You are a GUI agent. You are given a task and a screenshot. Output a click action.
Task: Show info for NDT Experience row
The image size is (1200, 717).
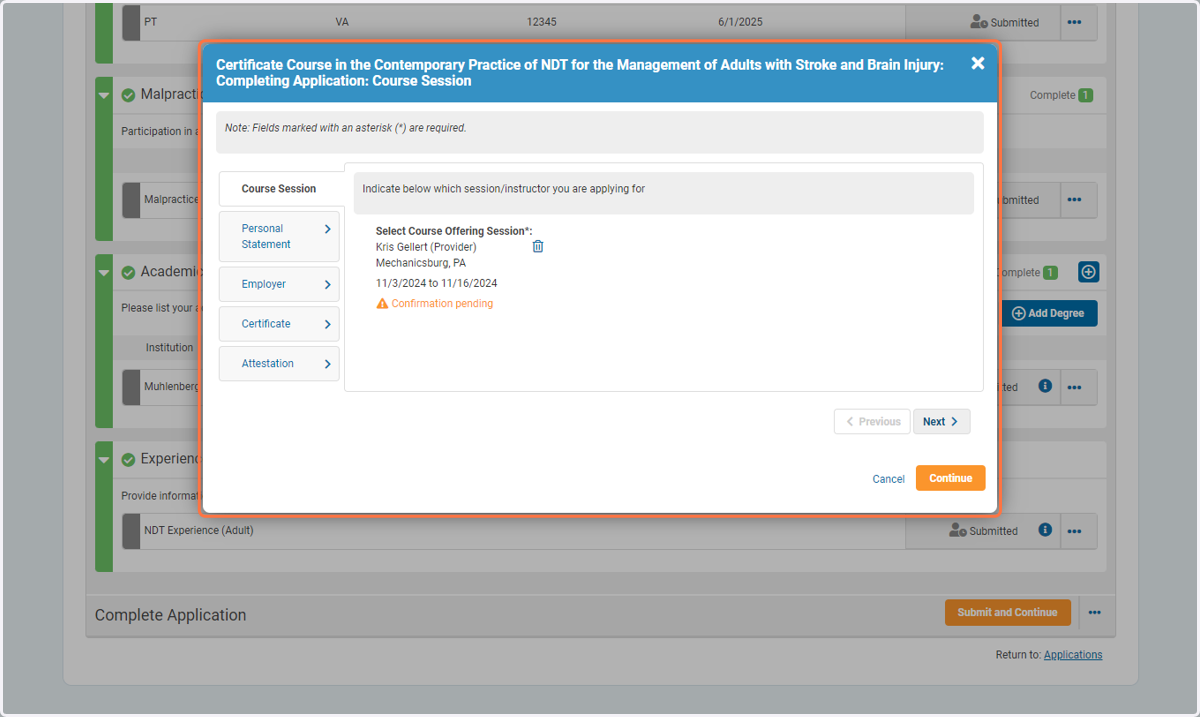point(1045,530)
